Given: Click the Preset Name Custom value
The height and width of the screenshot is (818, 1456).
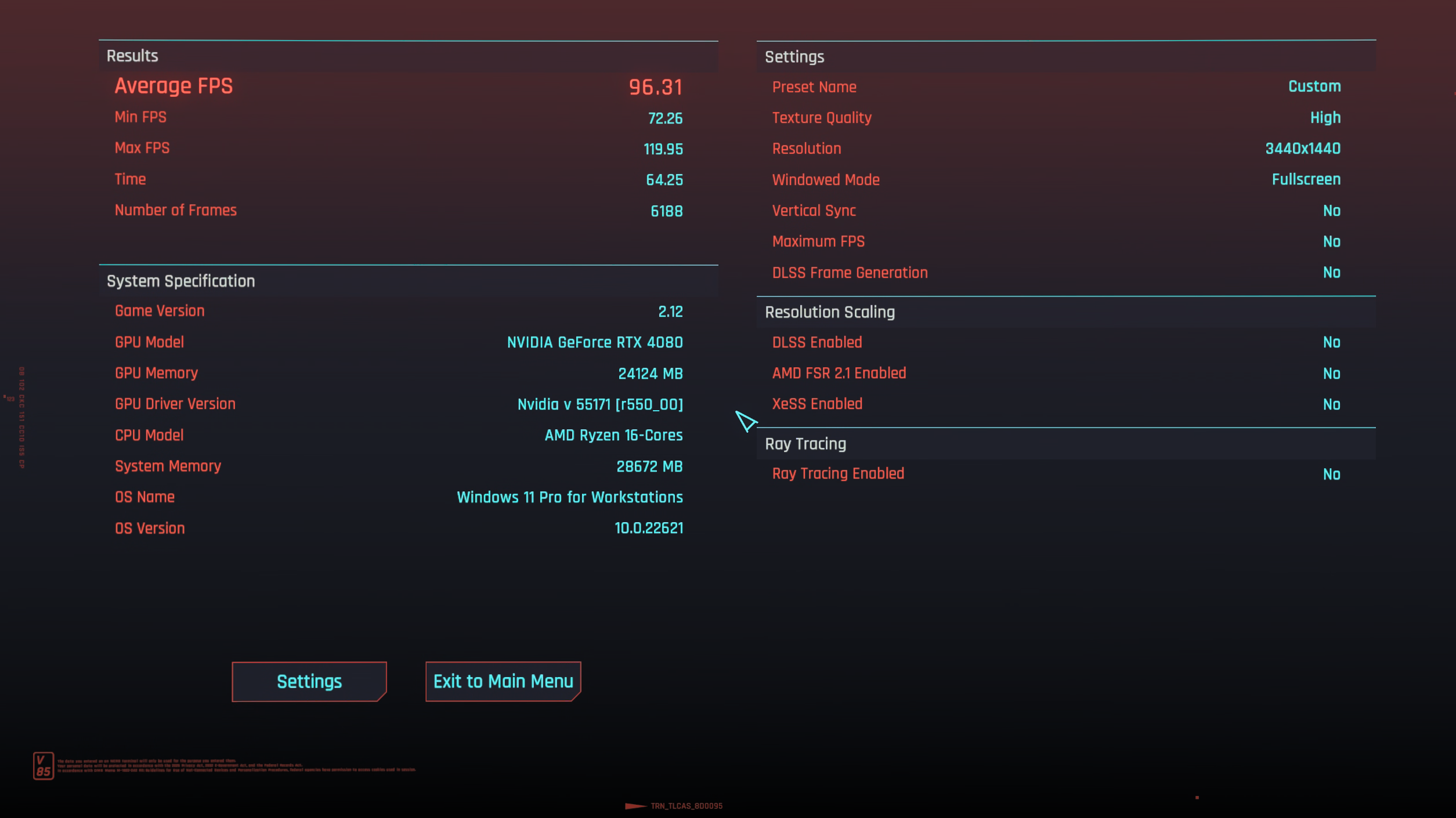Looking at the screenshot, I should 1314,86.
